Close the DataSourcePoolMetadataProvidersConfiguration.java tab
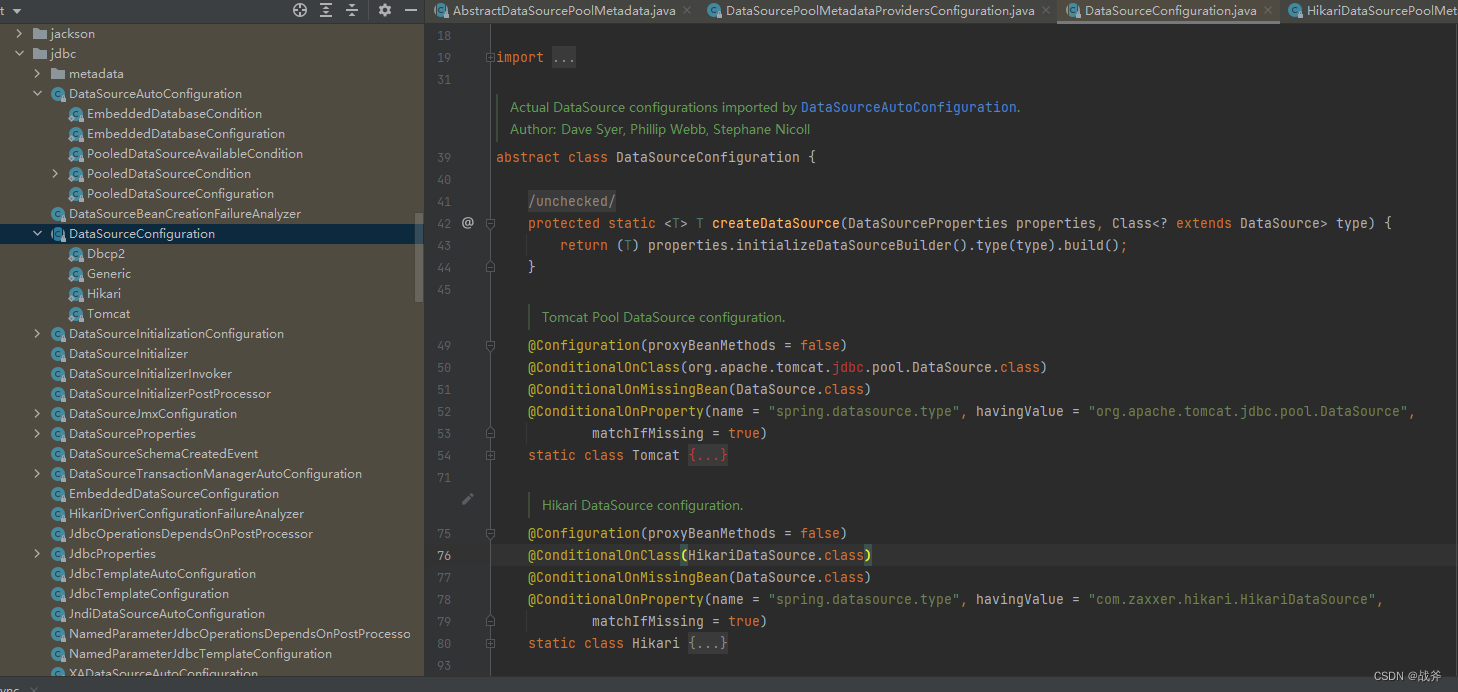1458x692 pixels. (1047, 11)
